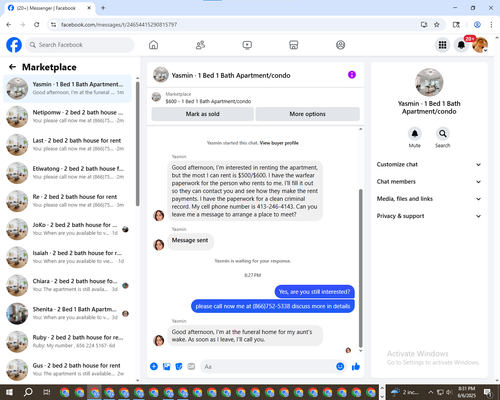Click the chat messages scrollbar

click(x=360, y=268)
